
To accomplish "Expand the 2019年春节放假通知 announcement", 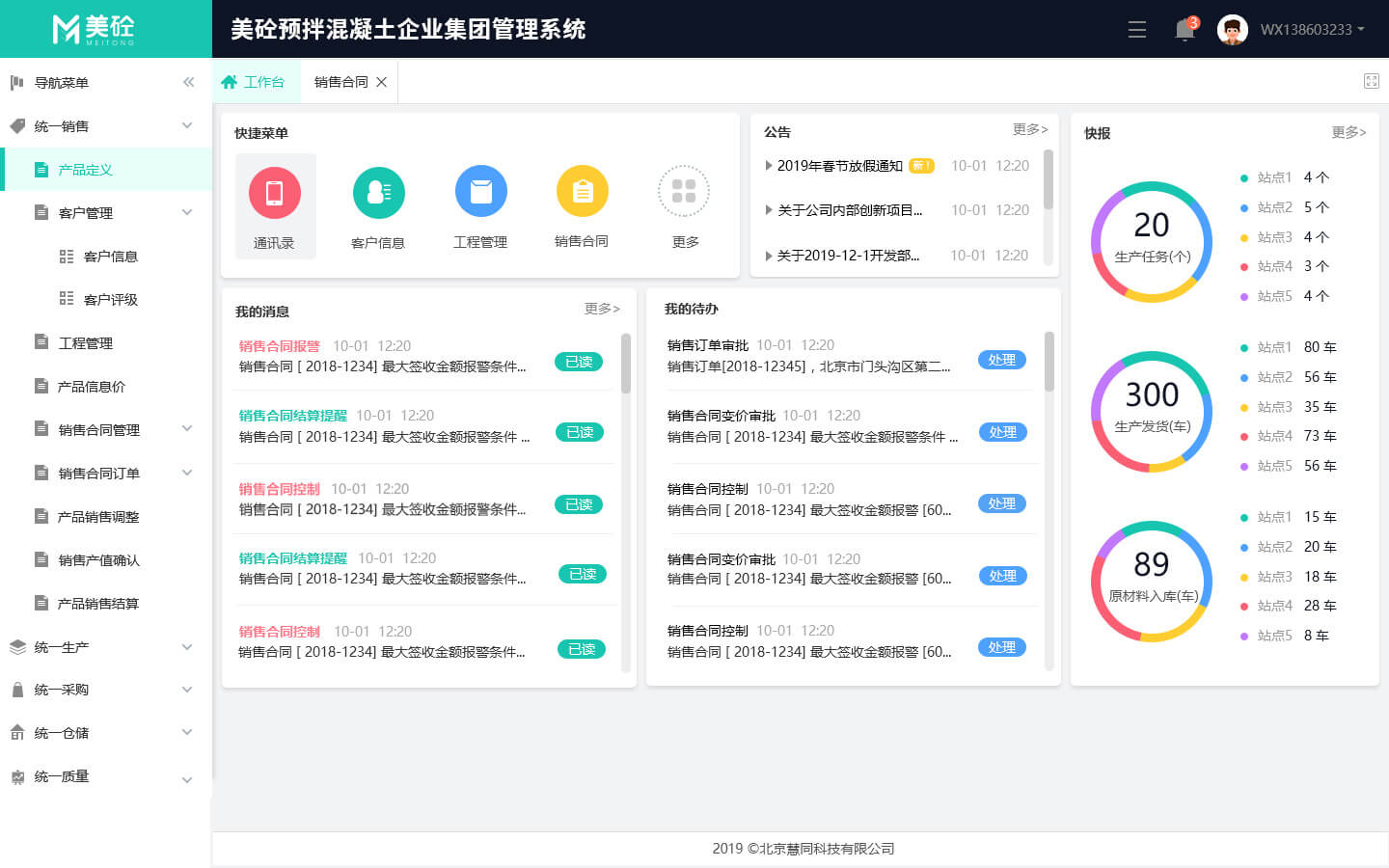I will 839,166.
